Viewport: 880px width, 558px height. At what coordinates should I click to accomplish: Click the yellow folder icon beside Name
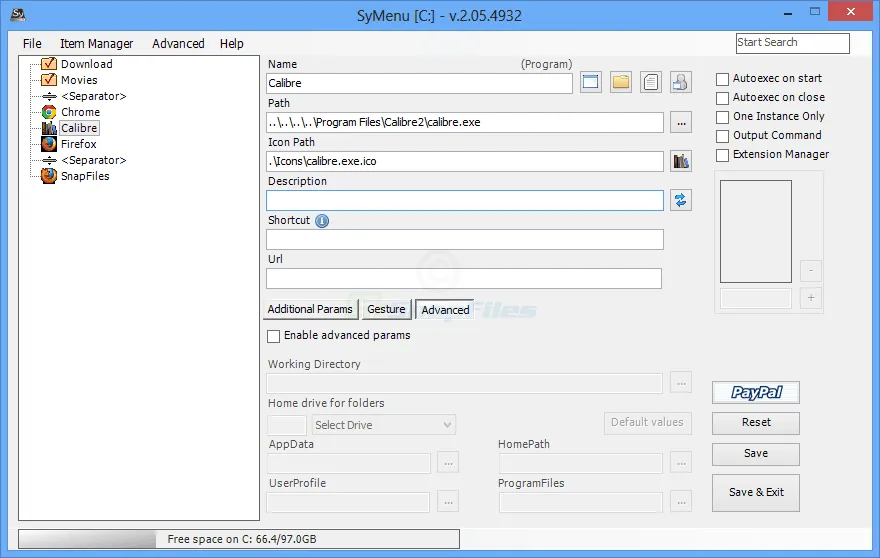click(x=621, y=82)
